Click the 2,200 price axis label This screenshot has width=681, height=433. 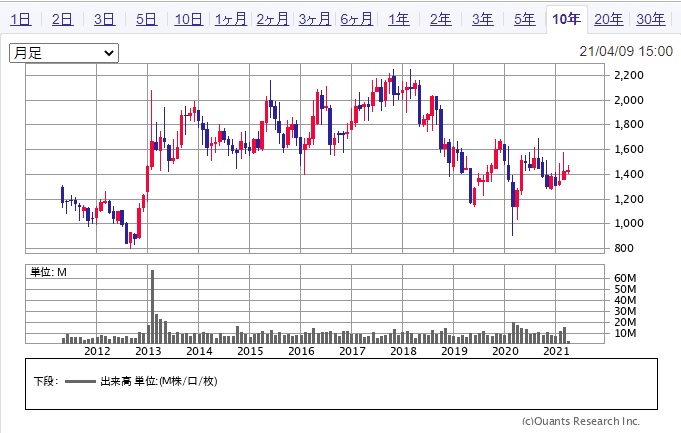[x=628, y=75]
